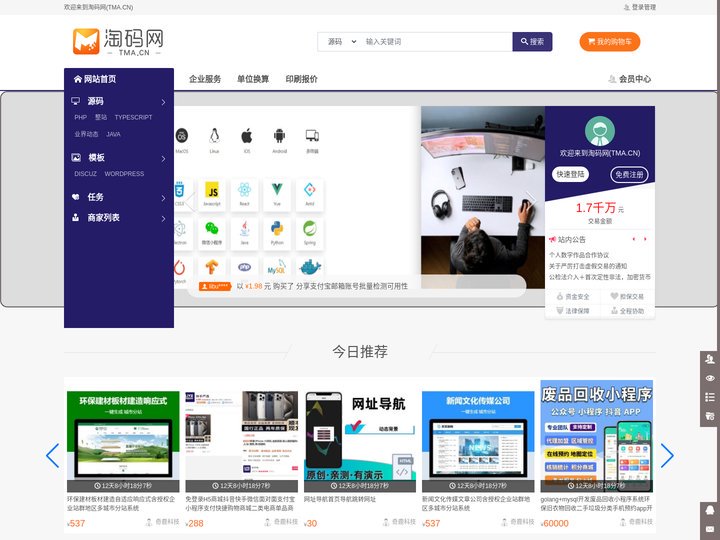720x540 pixels.
Task: Select the Spring leaf tile
Action: pyautogui.click(x=310, y=232)
